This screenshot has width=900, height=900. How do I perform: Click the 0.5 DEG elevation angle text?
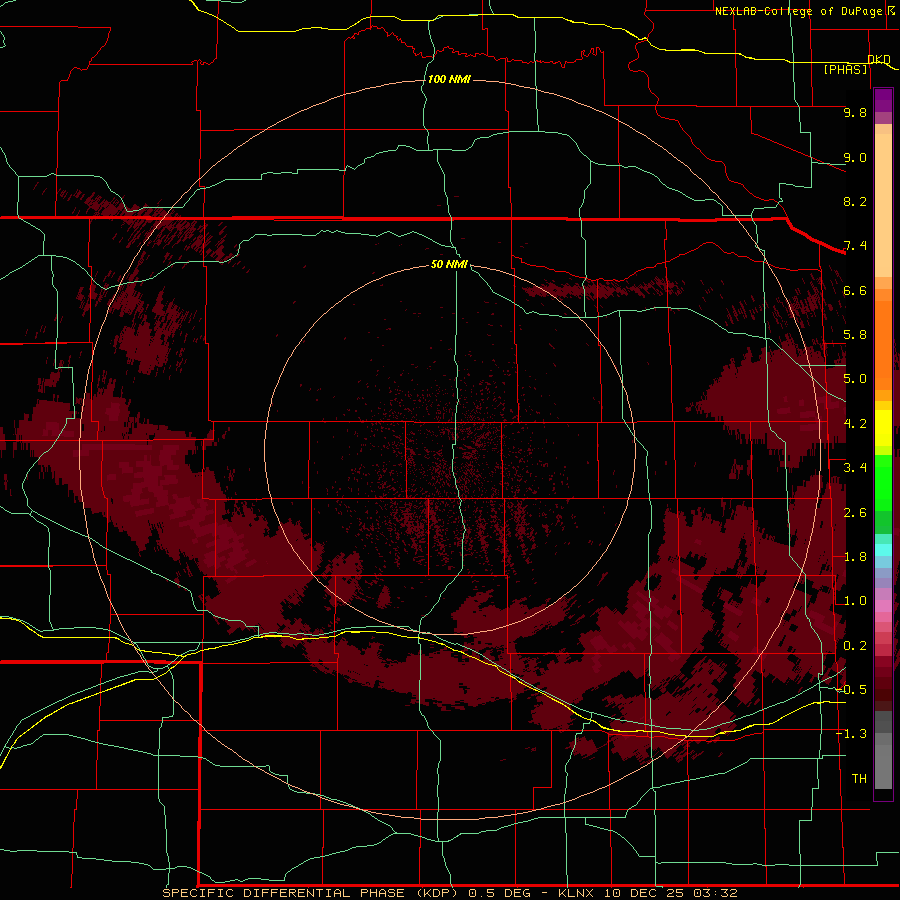(498, 893)
